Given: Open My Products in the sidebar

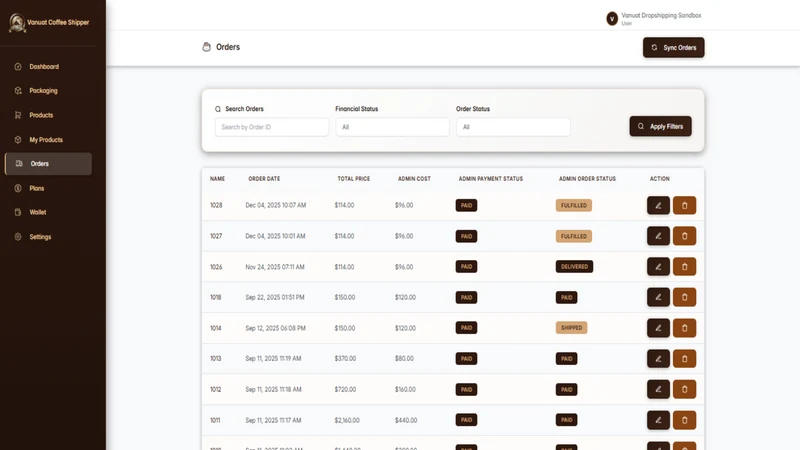Looking at the screenshot, I should click(48, 139).
